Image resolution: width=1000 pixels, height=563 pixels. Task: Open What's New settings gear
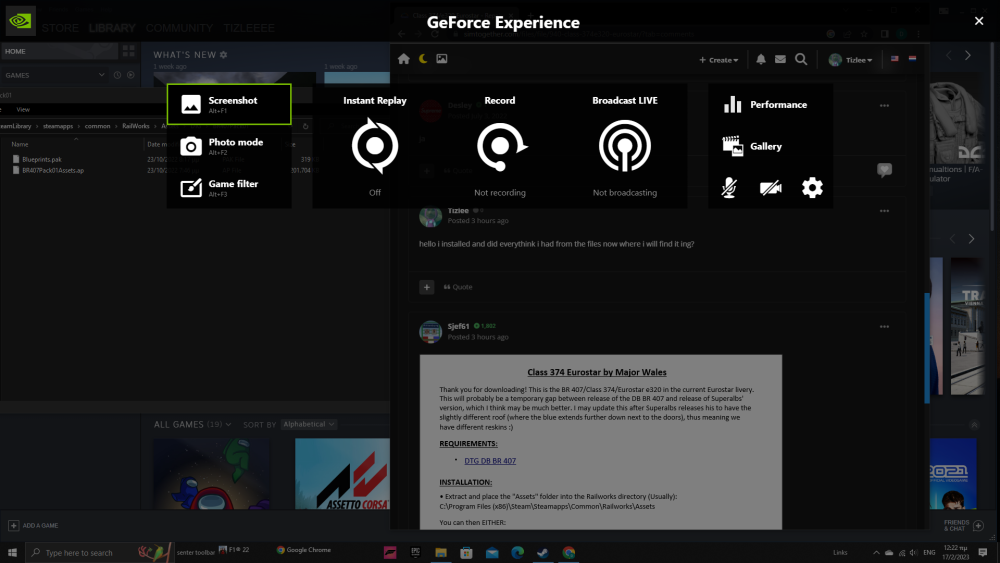[223, 55]
